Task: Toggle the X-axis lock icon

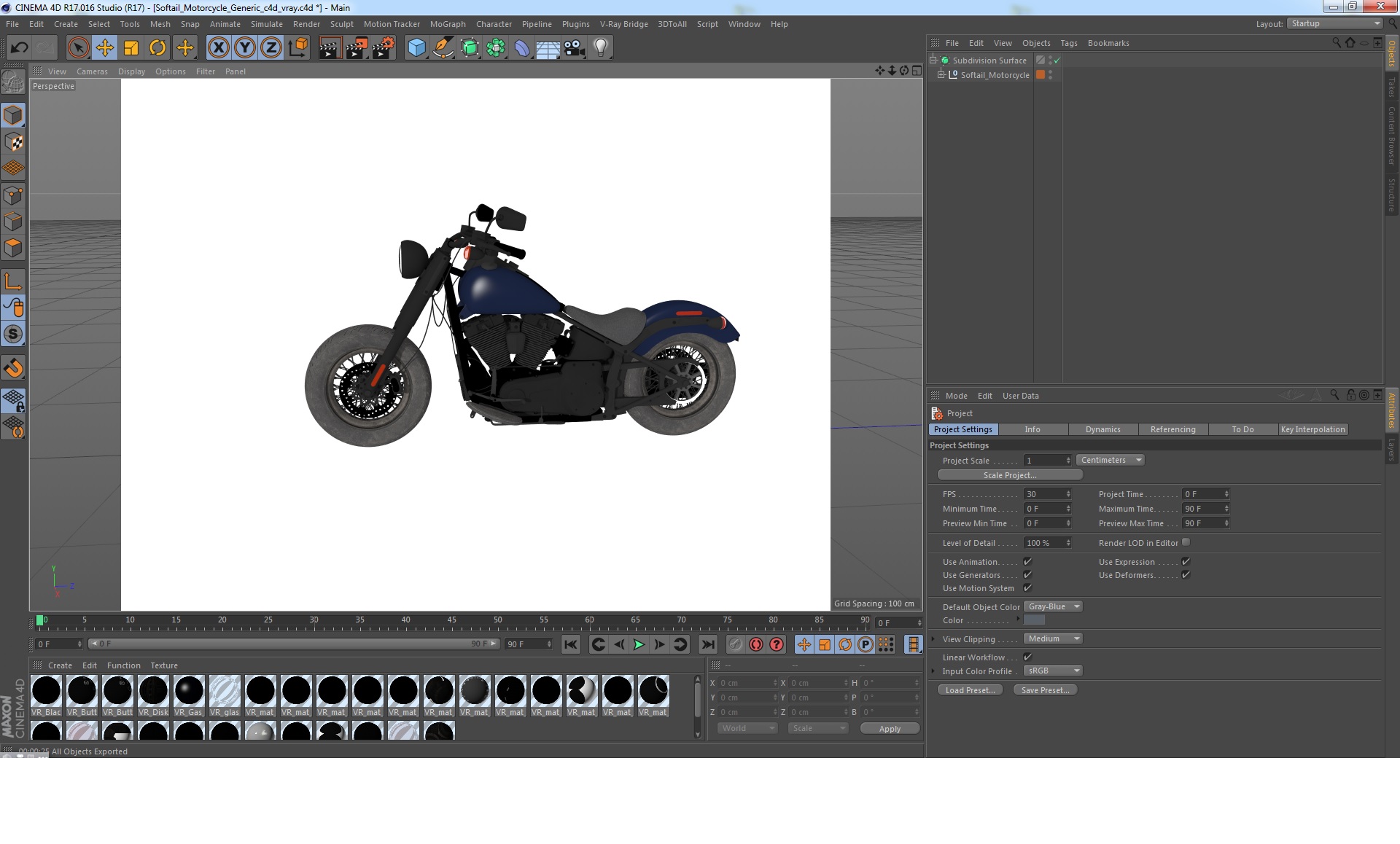Action: (218, 48)
